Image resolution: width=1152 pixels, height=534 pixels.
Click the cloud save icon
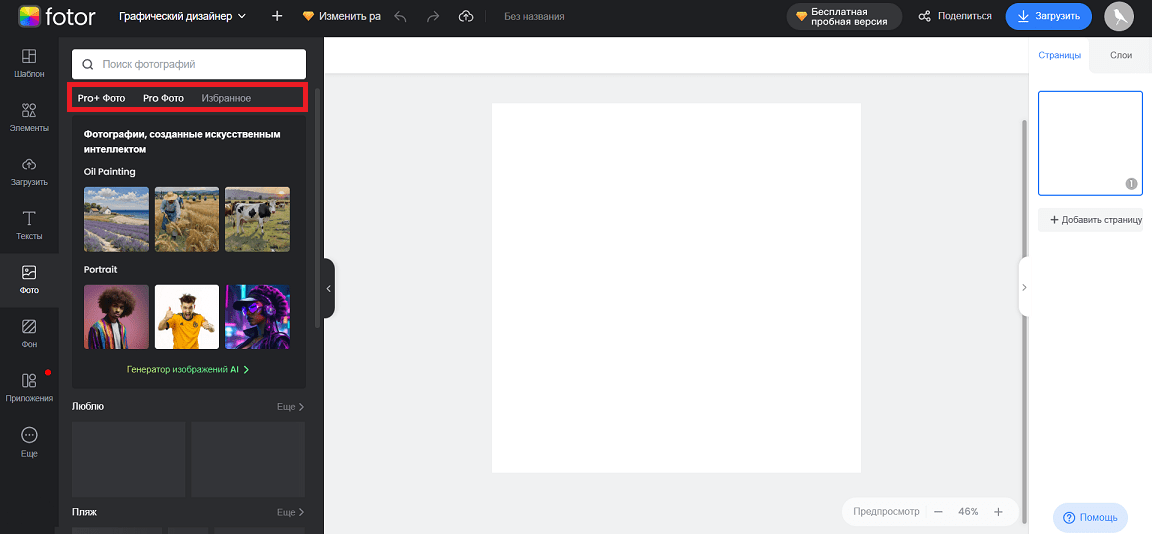tap(465, 16)
